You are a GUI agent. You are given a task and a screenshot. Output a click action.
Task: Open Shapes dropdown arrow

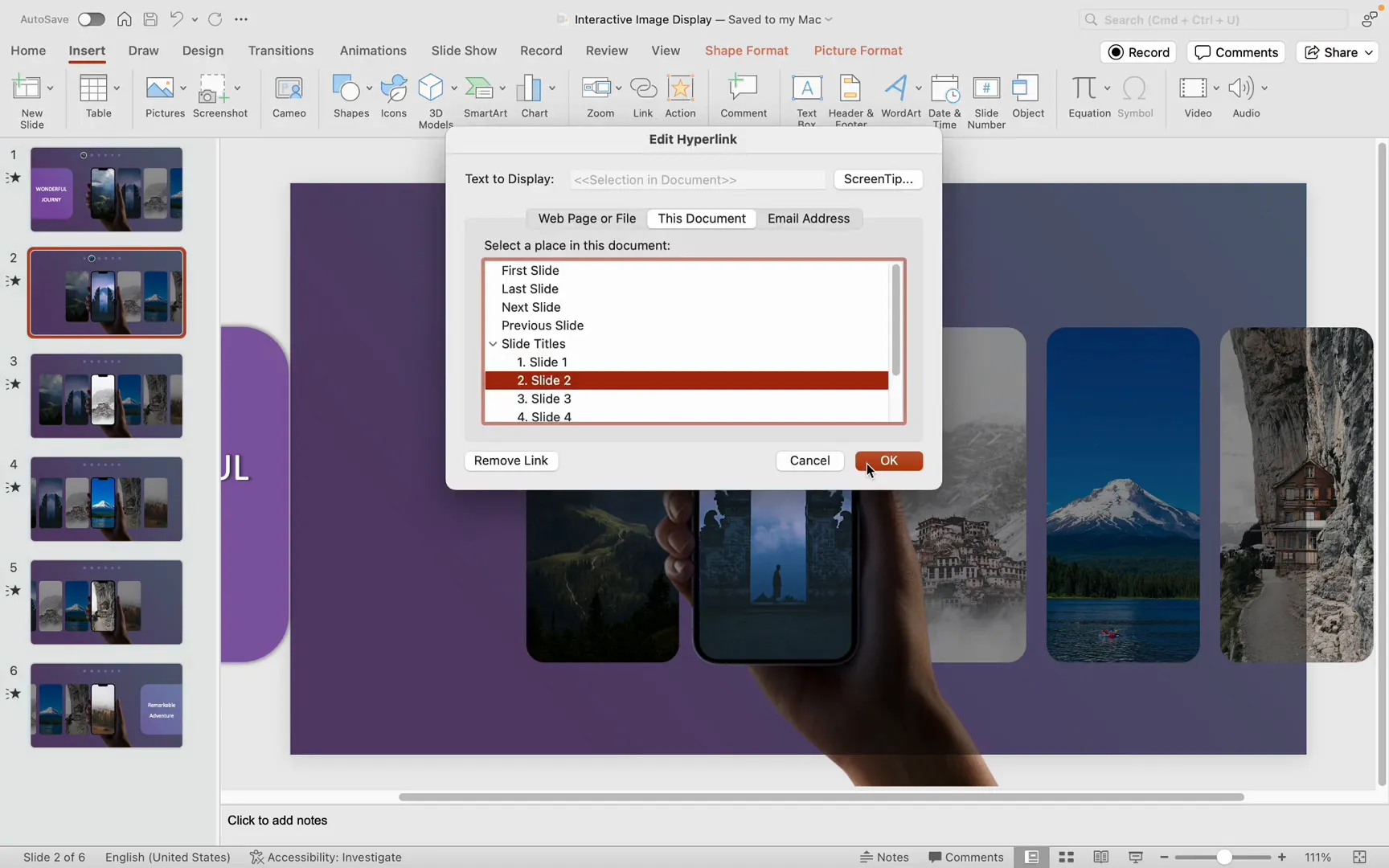pos(369,88)
